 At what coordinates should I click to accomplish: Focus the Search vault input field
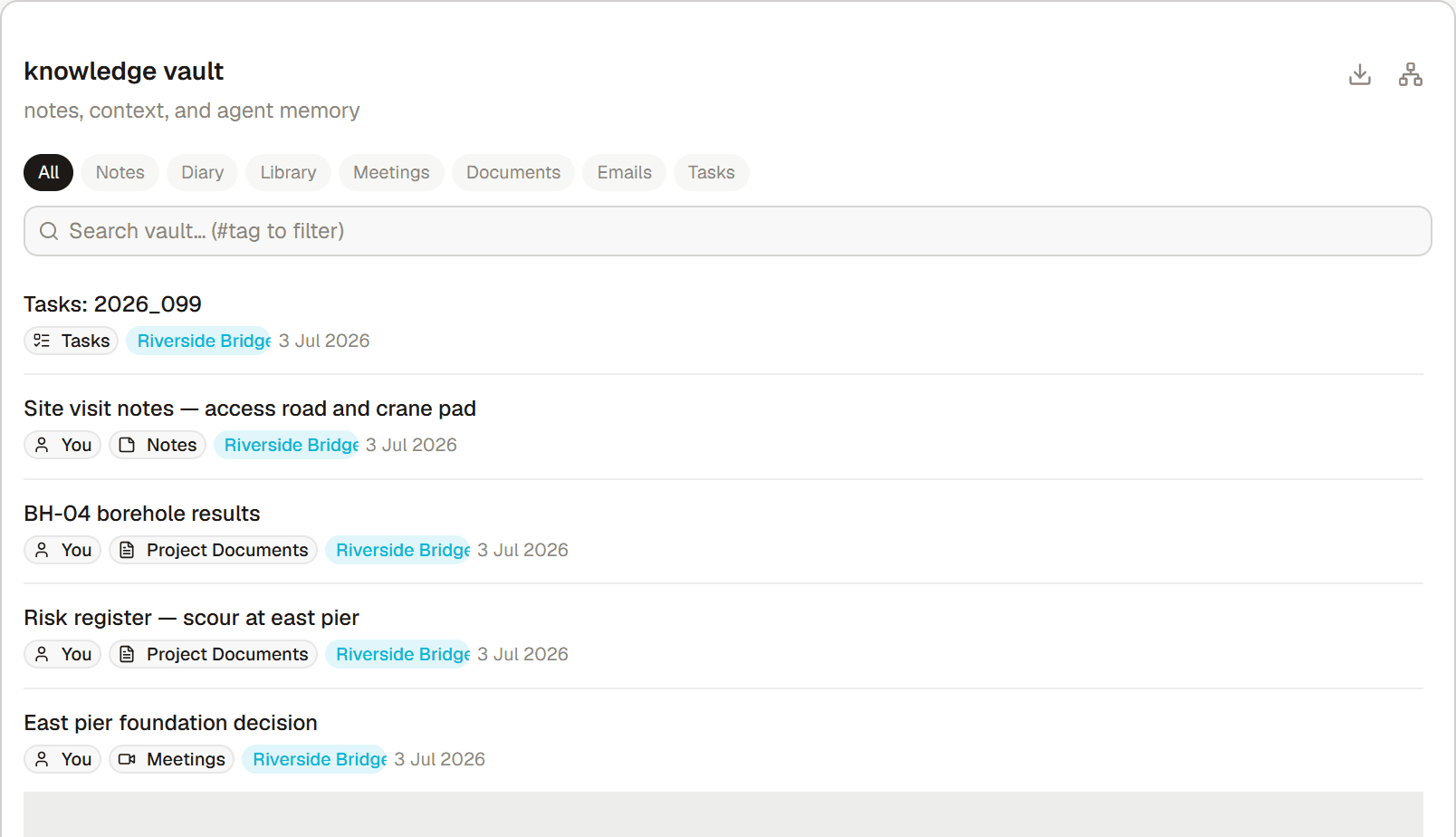pyautogui.click(x=727, y=231)
